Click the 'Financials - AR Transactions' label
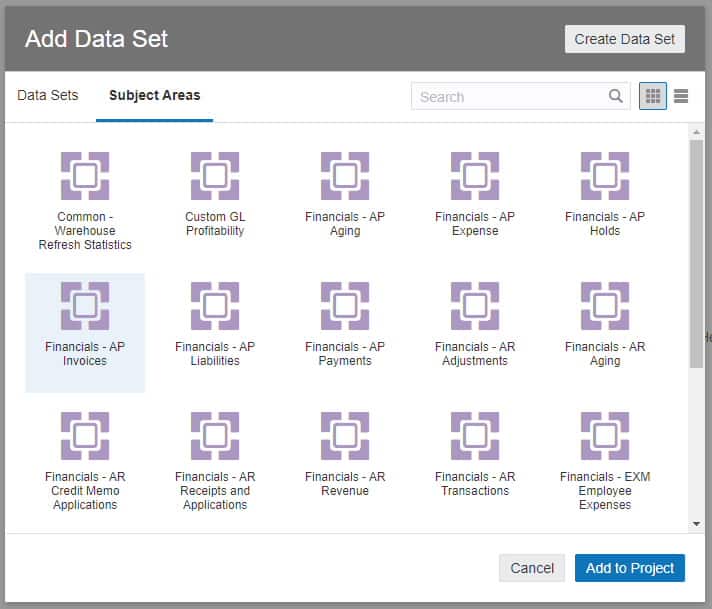 [475, 484]
